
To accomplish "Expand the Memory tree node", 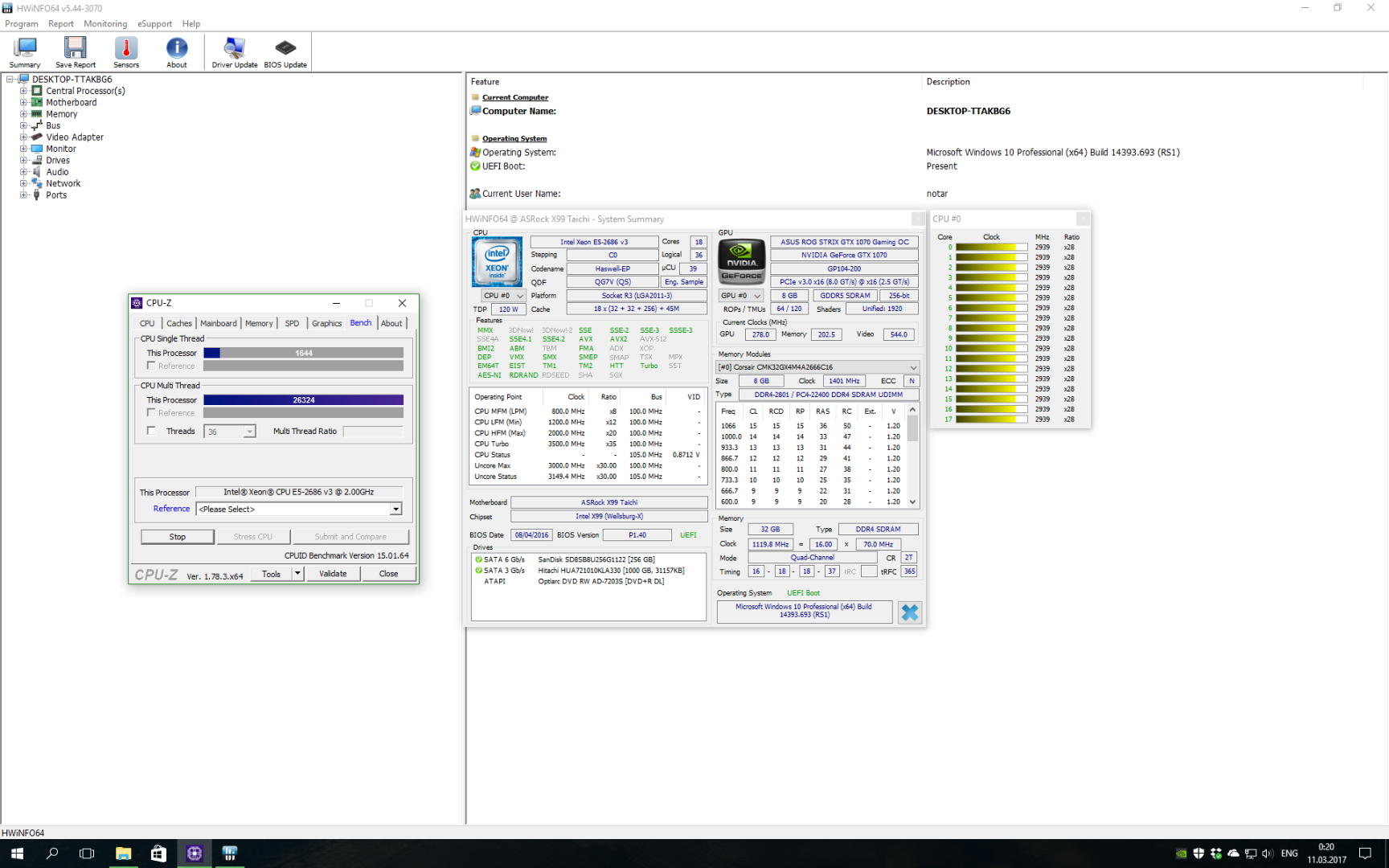I will [x=23, y=114].
